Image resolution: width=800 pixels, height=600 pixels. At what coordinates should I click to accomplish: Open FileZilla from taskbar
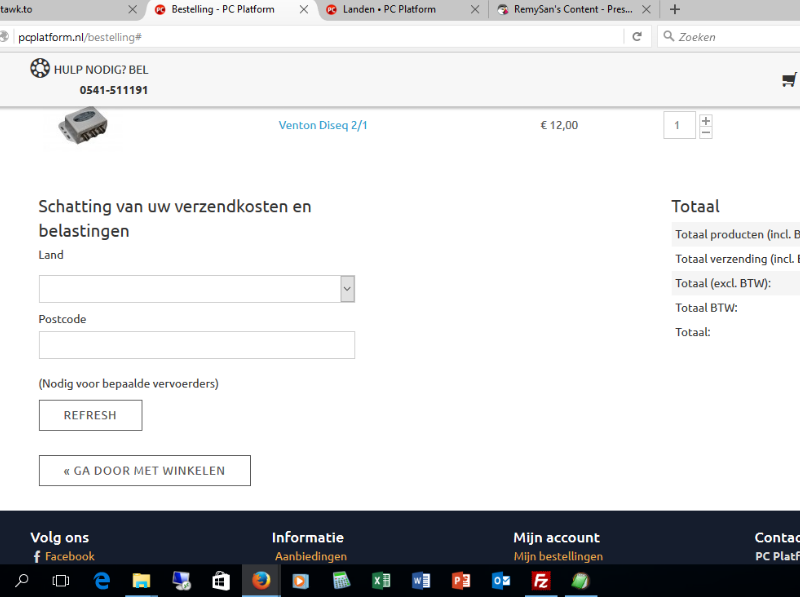[541, 581]
